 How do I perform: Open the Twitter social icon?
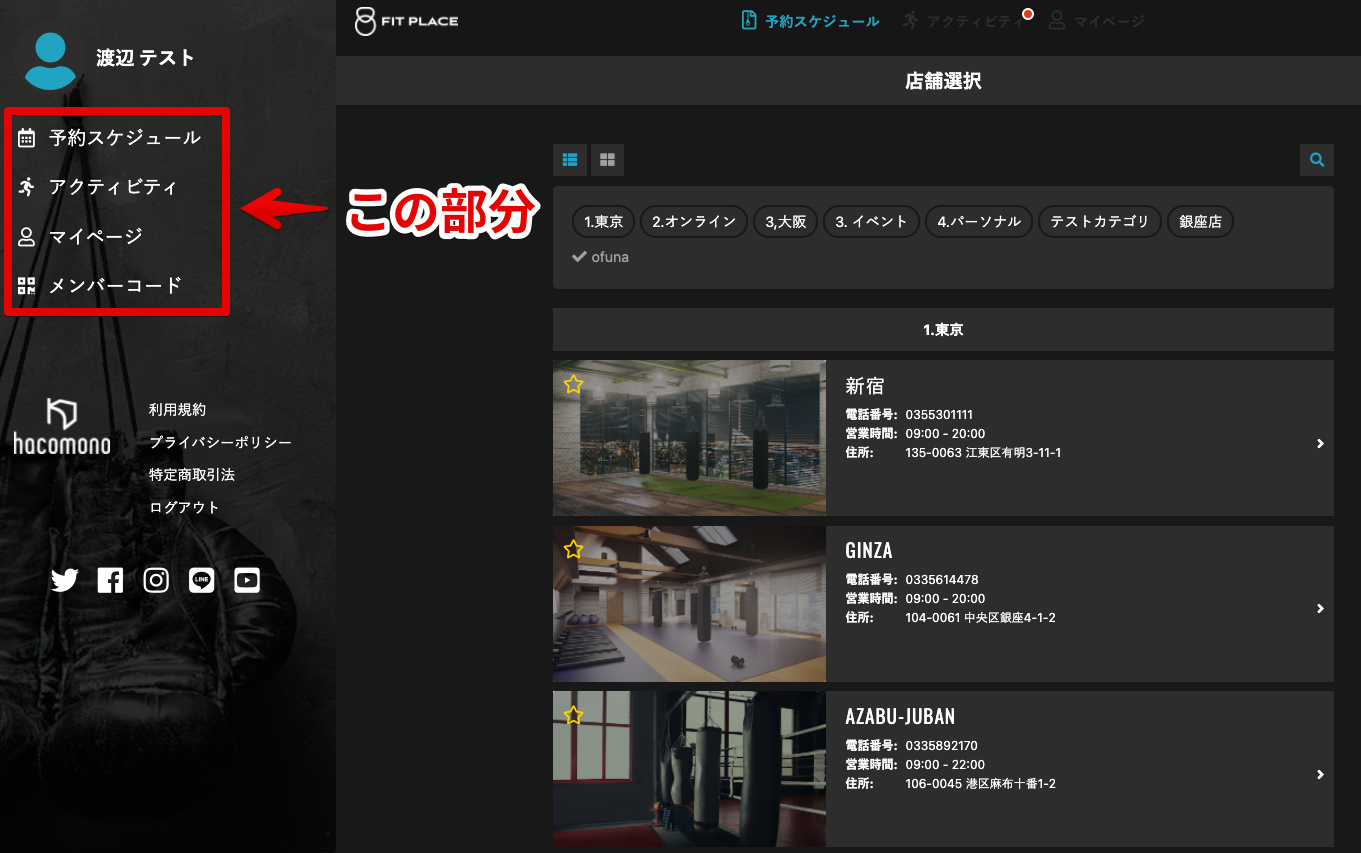[x=65, y=580]
